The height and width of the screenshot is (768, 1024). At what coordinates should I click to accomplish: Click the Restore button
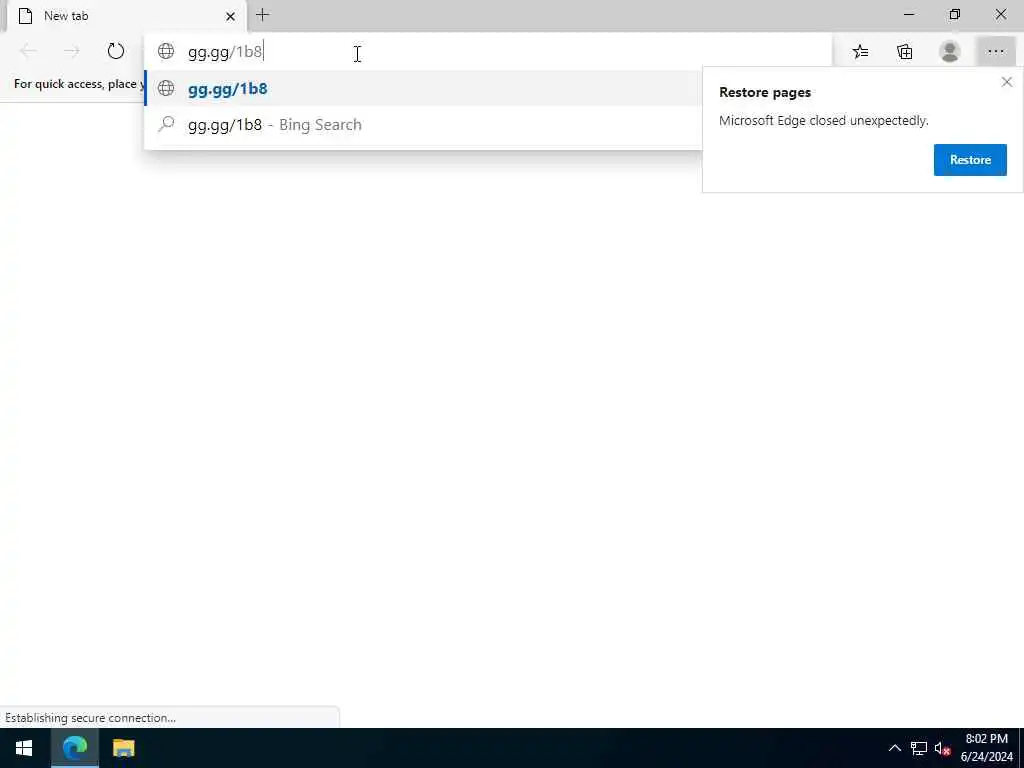tap(970, 160)
